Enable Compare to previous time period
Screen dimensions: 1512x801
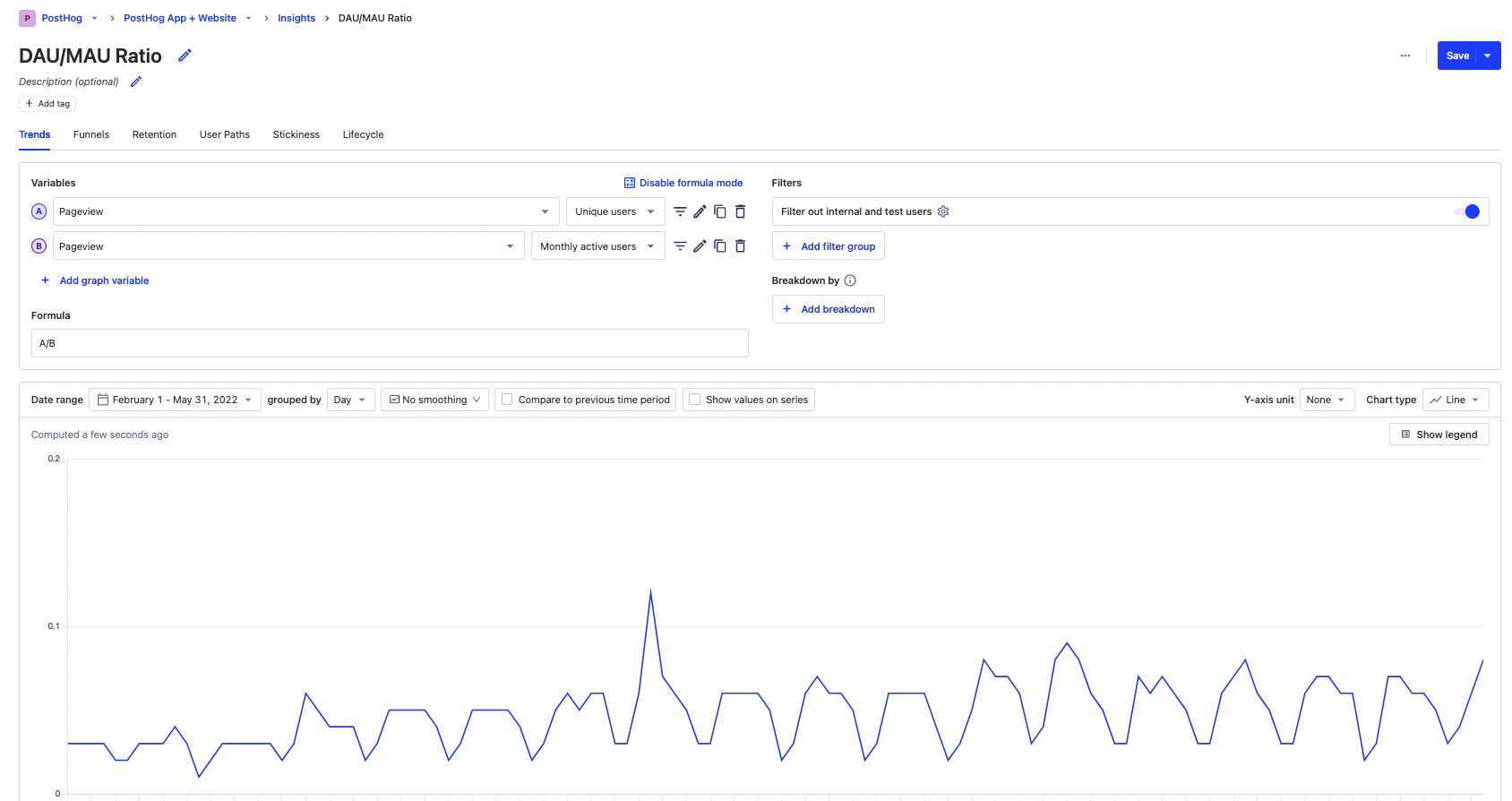(x=508, y=400)
